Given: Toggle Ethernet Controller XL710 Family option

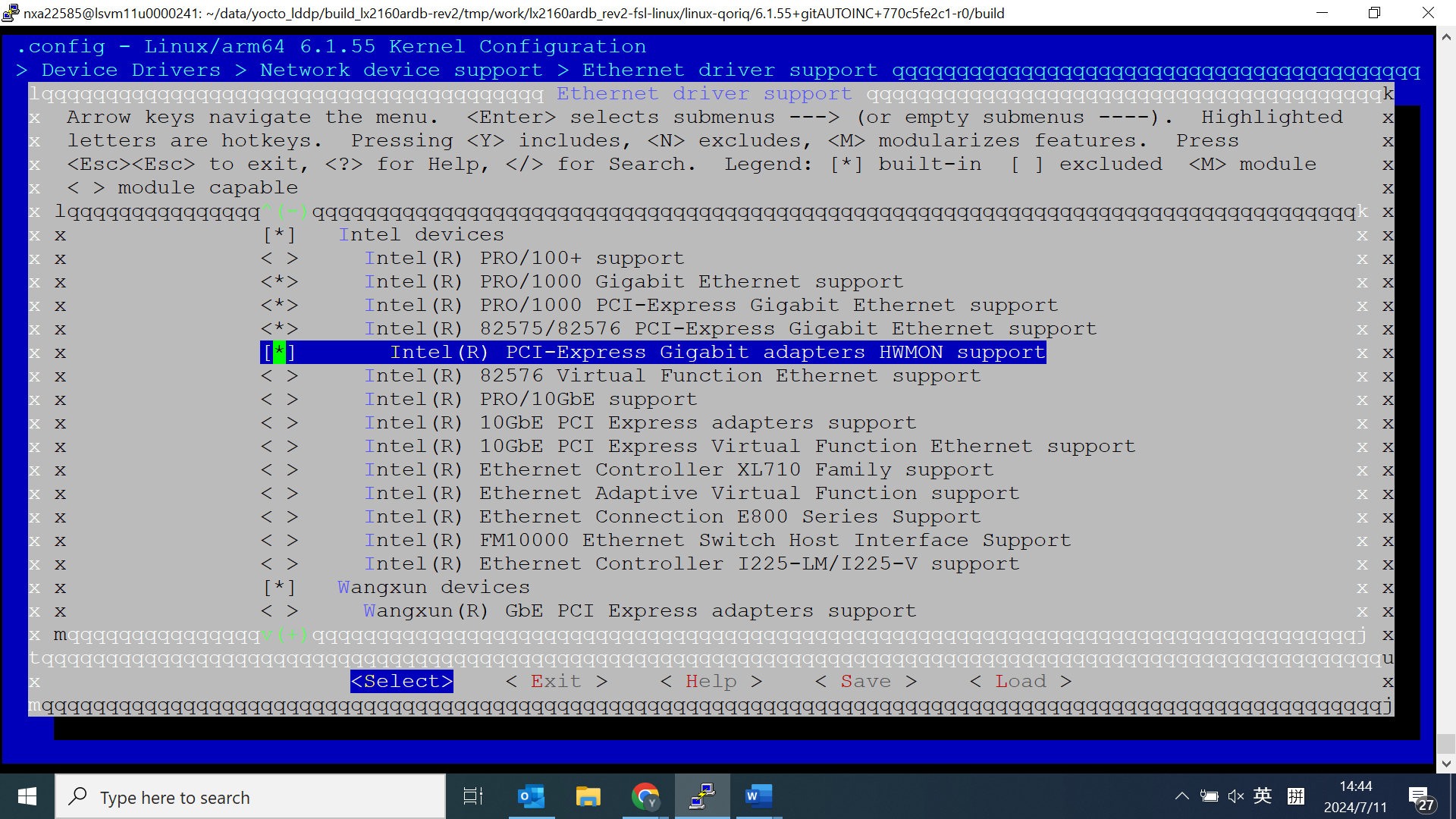Looking at the screenshot, I should point(279,470).
